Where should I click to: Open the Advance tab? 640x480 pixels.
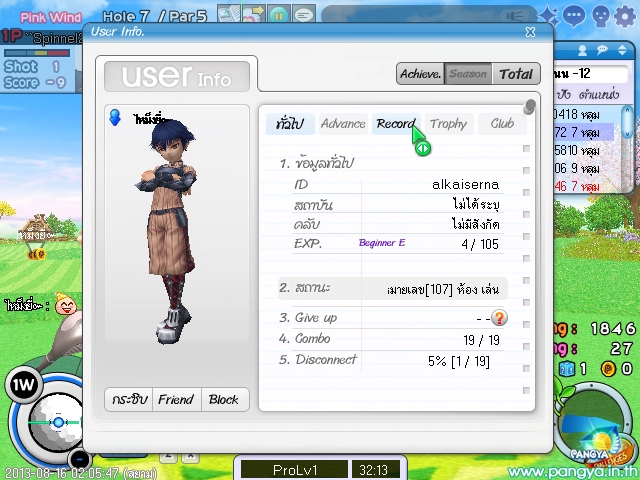(x=343, y=124)
